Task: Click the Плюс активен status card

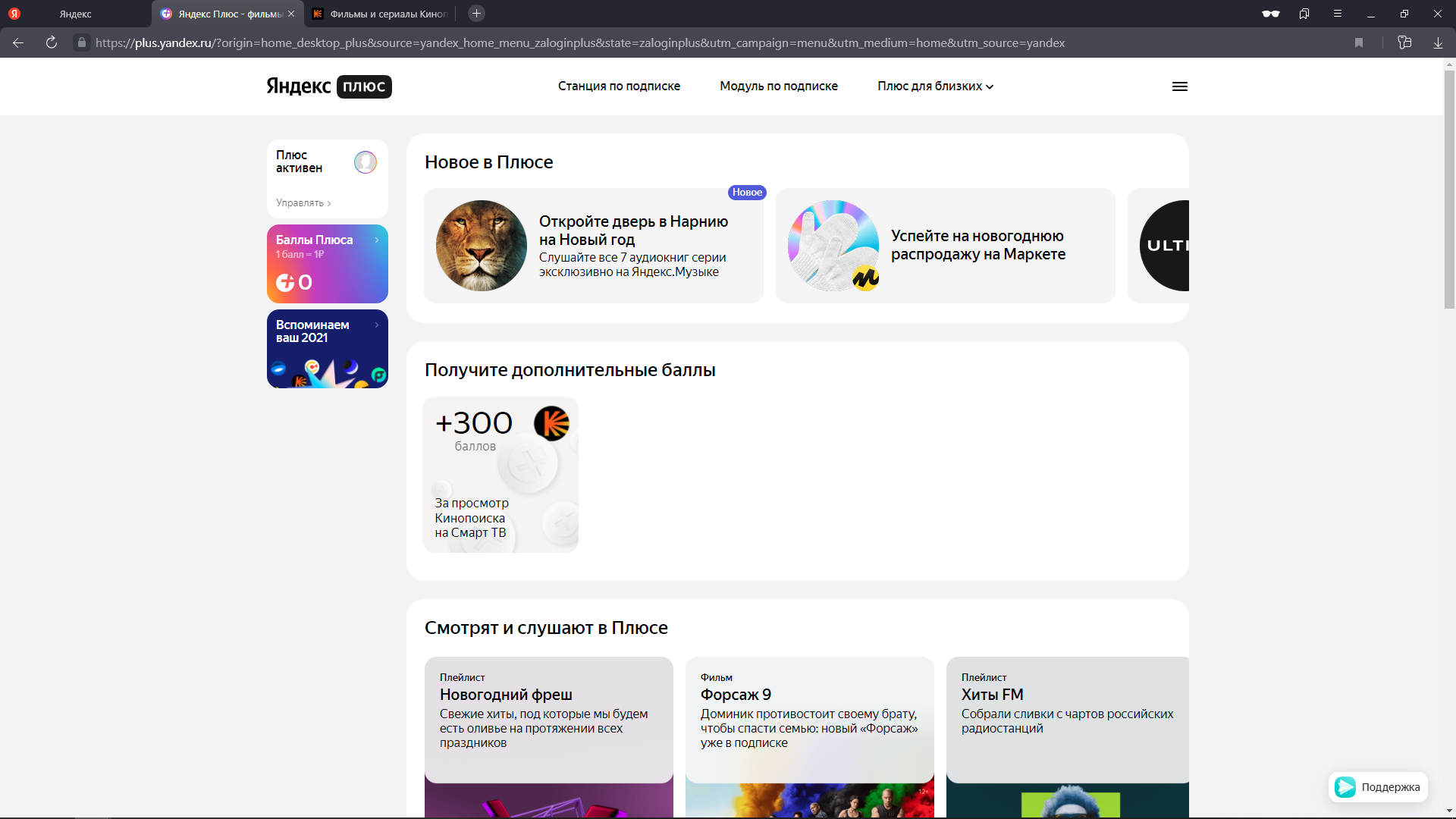Action: (328, 179)
